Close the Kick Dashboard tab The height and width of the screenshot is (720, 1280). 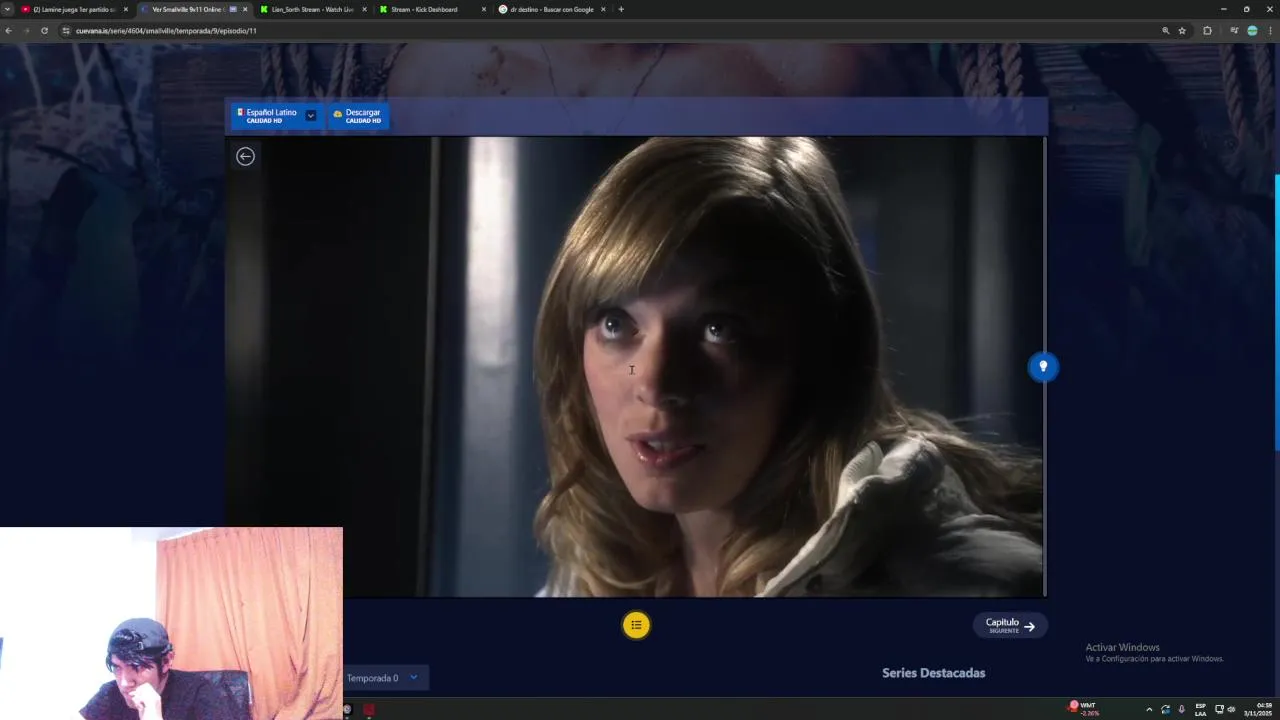(484, 9)
